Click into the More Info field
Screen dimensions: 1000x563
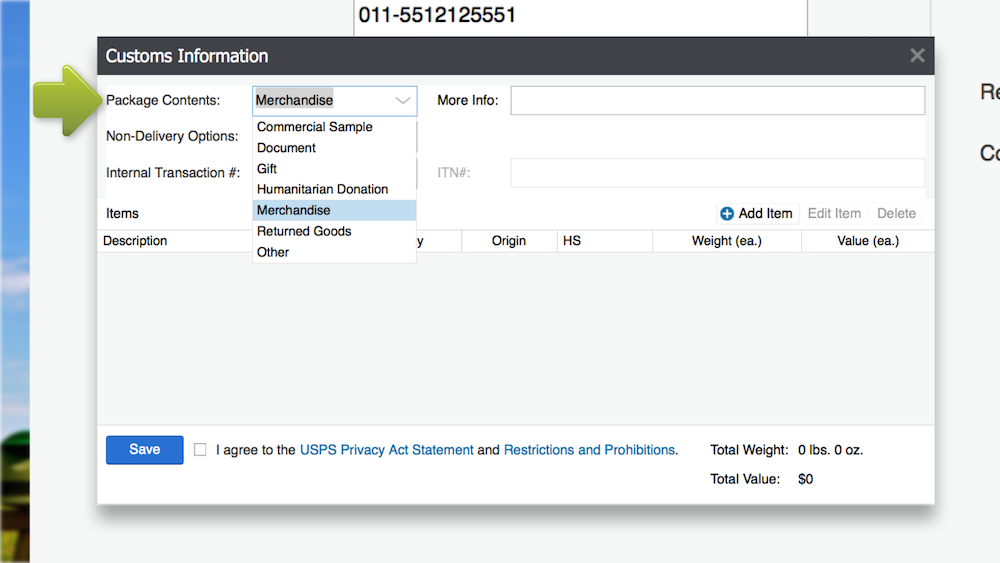coord(717,101)
